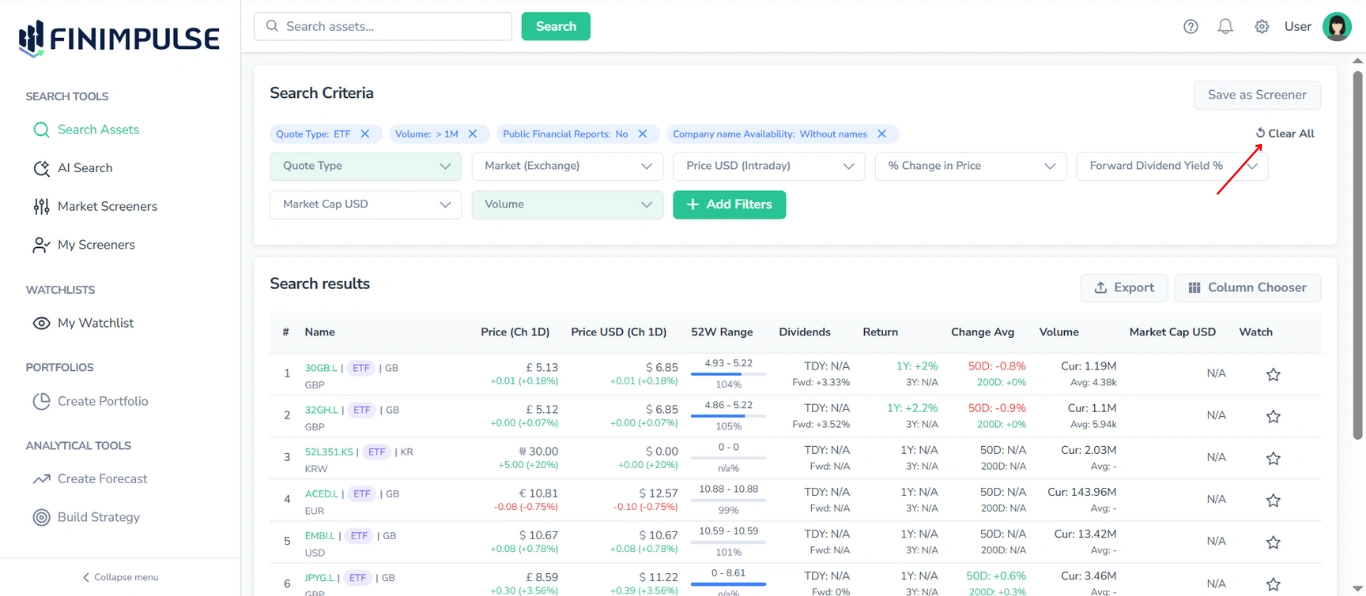This screenshot has height=596, width=1366.
Task: Open settings gear icon in header
Action: click(1262, 27)
